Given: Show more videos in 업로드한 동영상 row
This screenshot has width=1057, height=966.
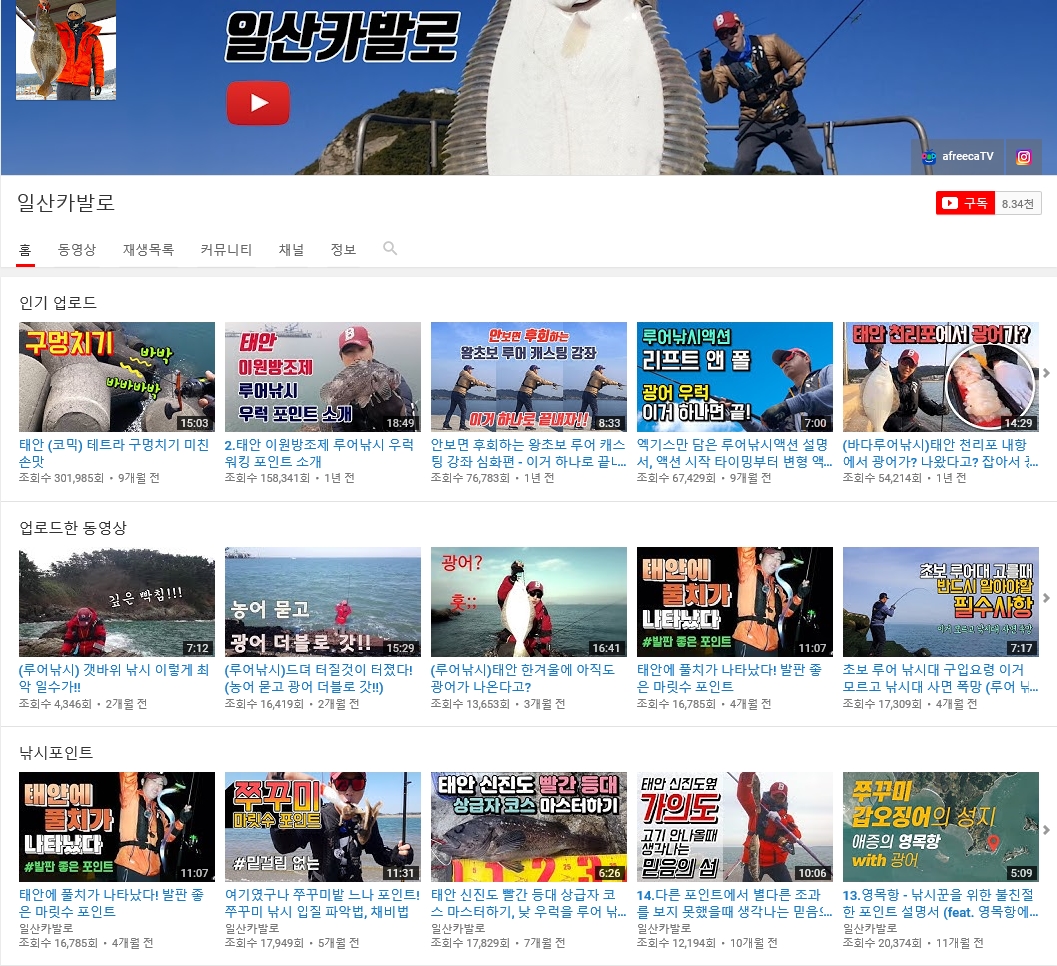Looking at the screenshot, I should click(1046, 599).
